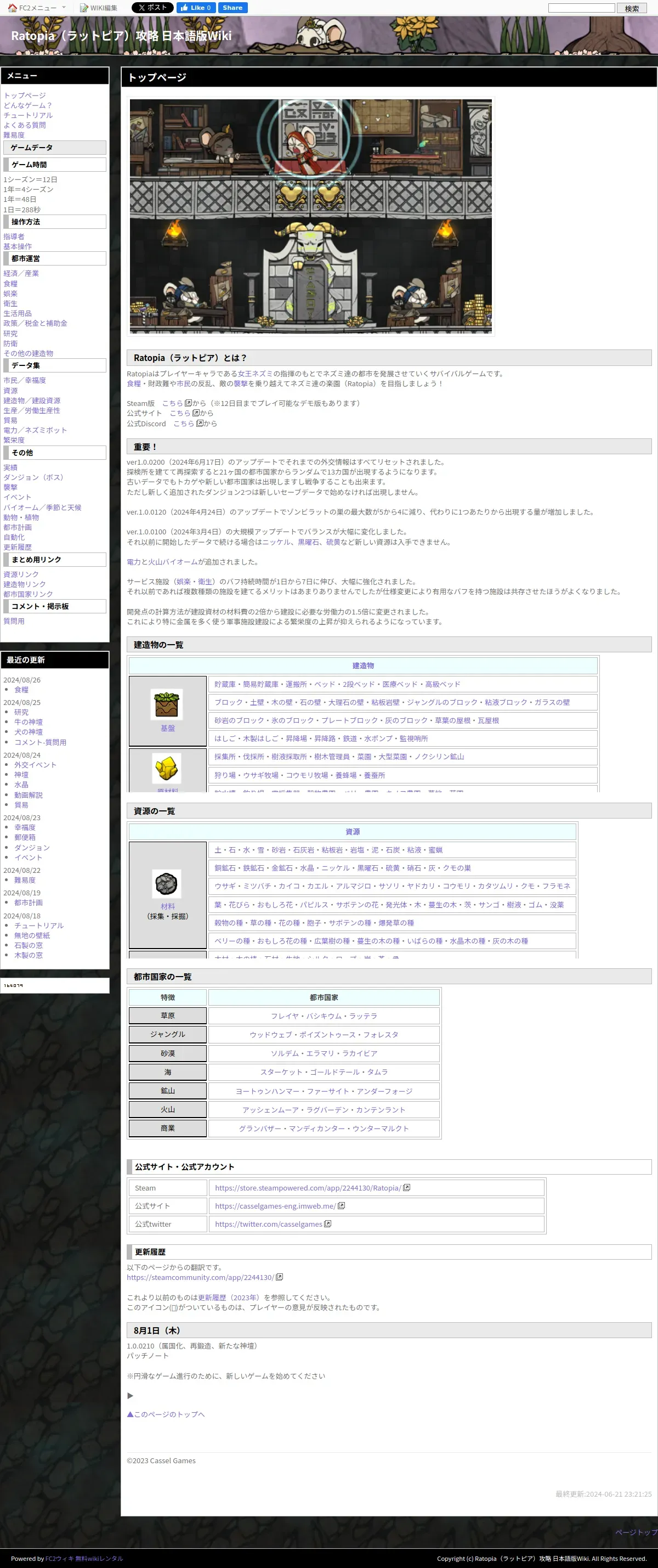
Task: Open Steam store URL link
Action: click(308, 1188)
